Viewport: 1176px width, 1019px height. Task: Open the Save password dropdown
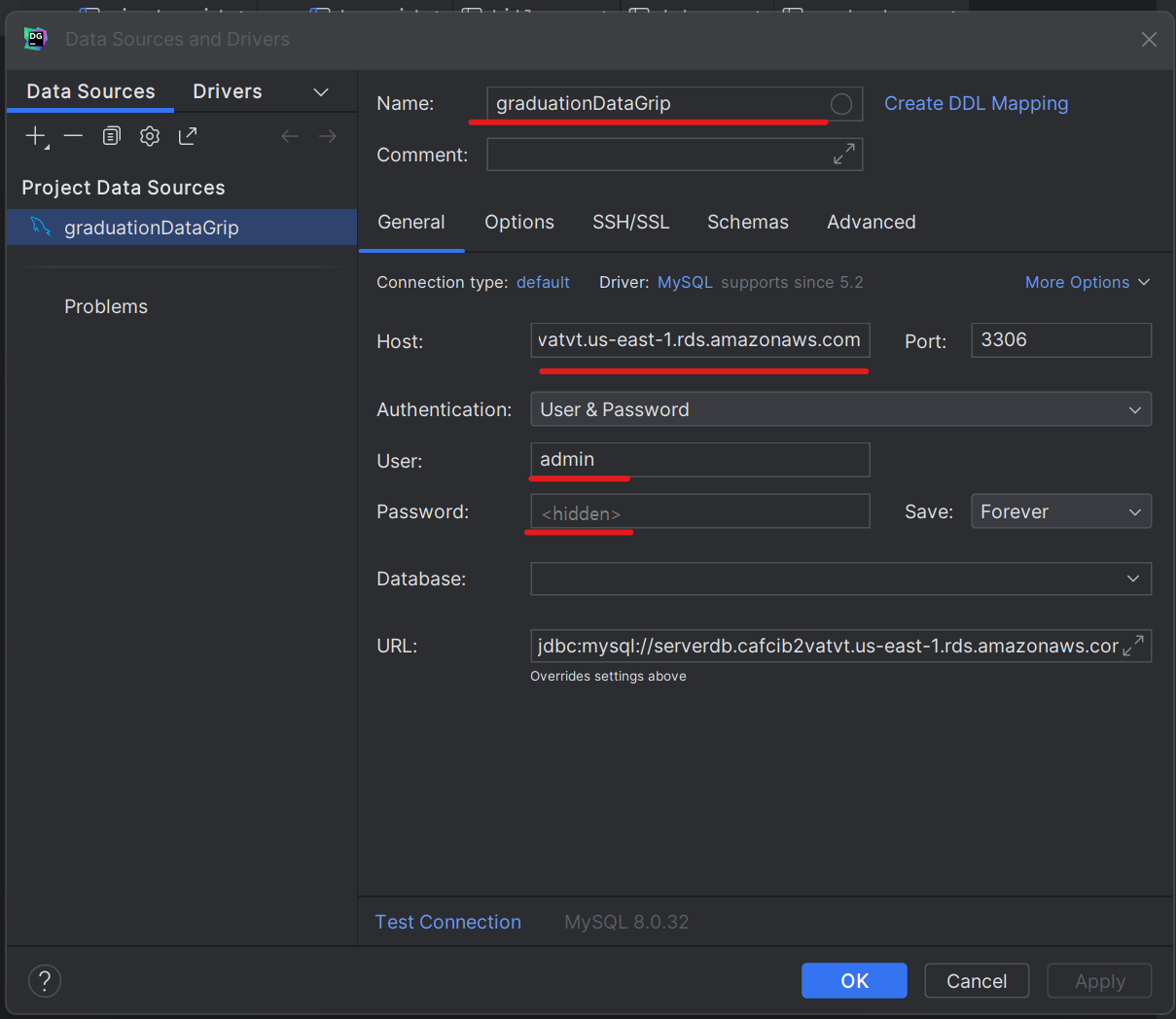tap(1061, 511)
